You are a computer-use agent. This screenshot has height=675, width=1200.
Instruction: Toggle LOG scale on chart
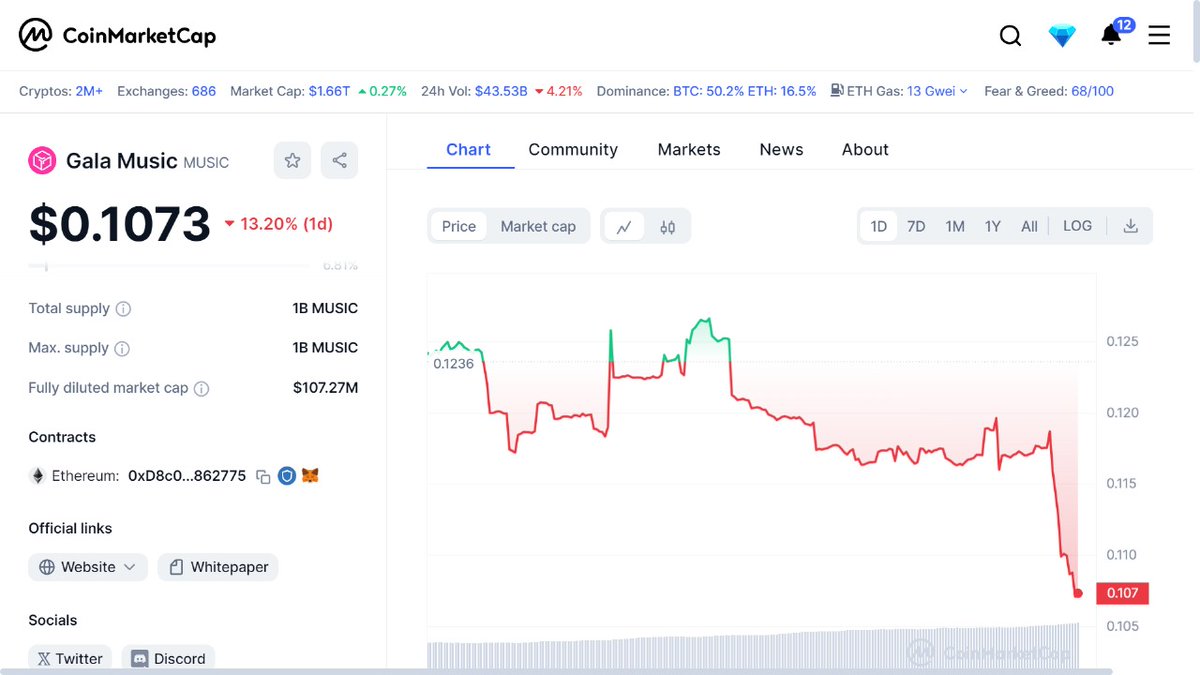[1077, 226]
